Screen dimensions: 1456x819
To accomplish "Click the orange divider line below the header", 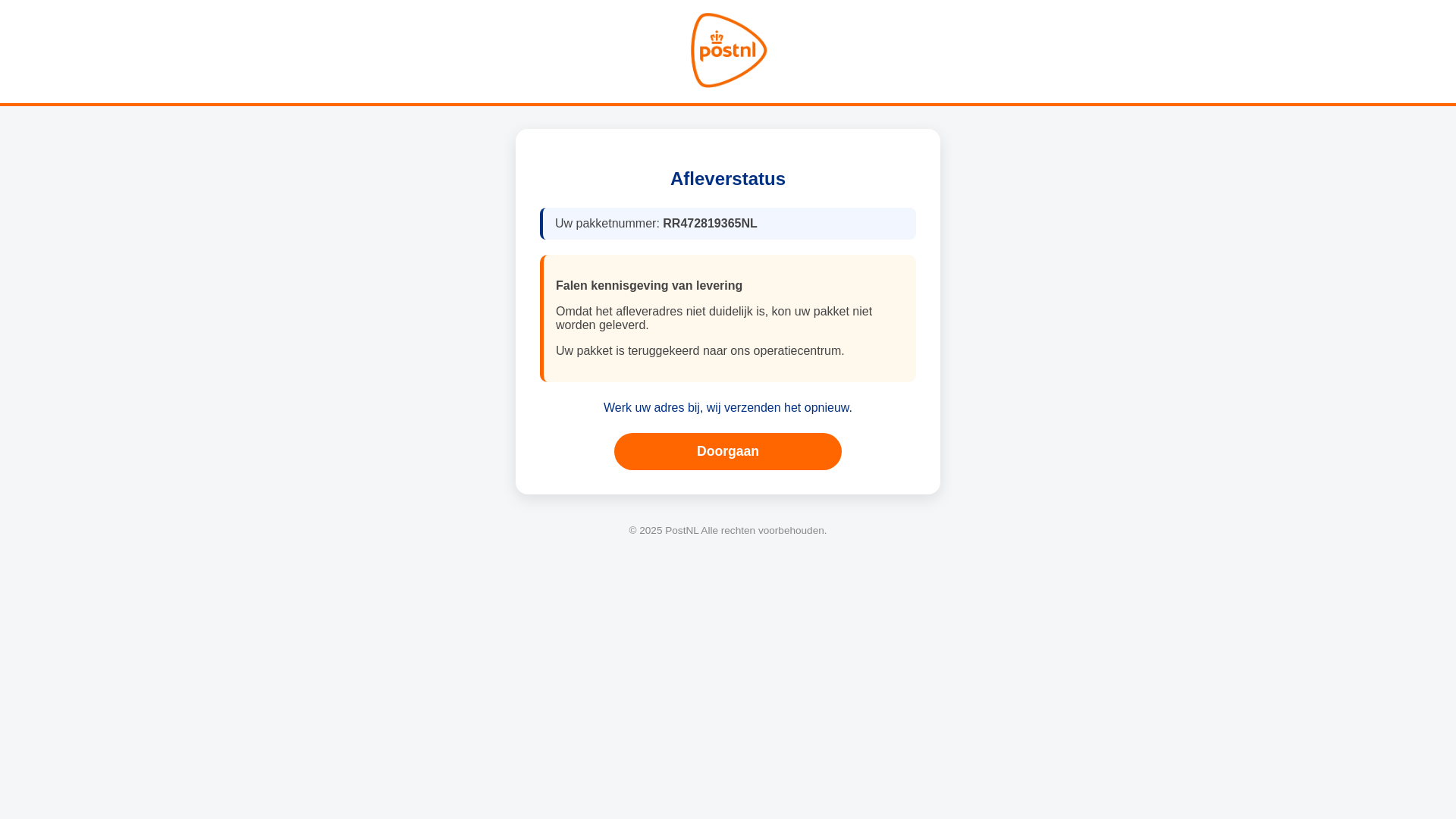I will coord(728,104).
